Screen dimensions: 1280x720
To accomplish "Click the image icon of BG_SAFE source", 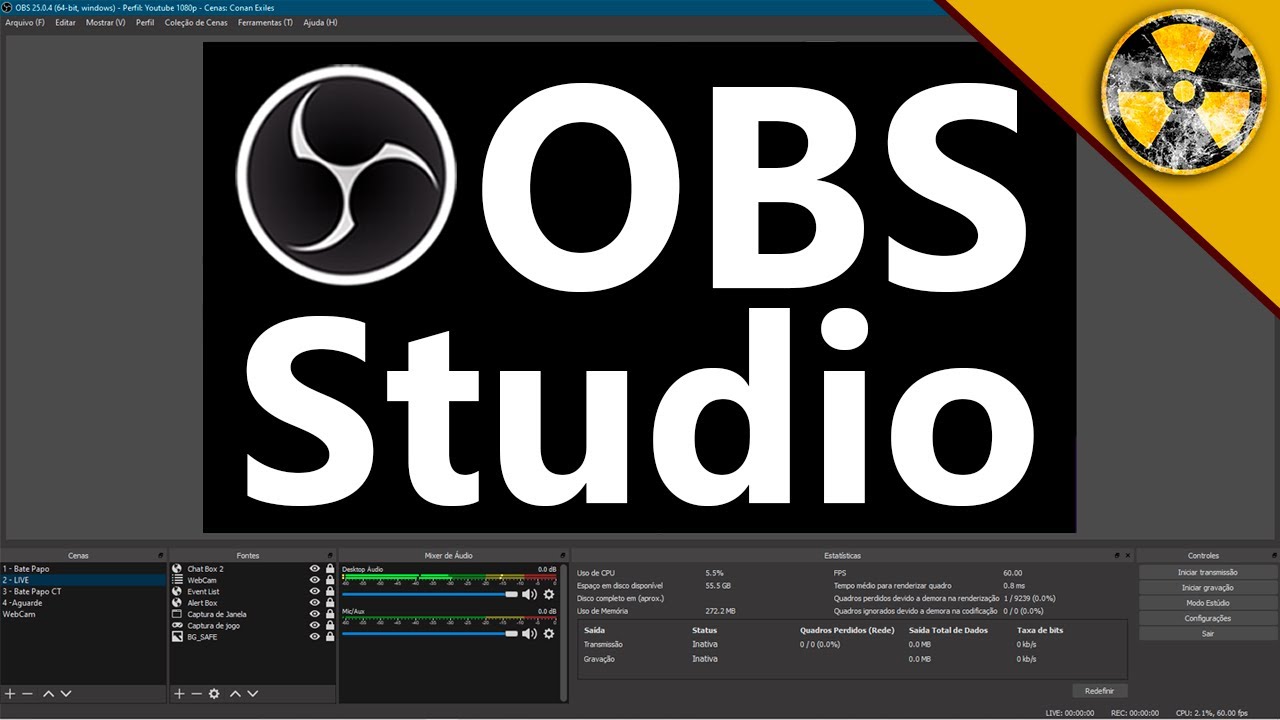I will (177, 637).
